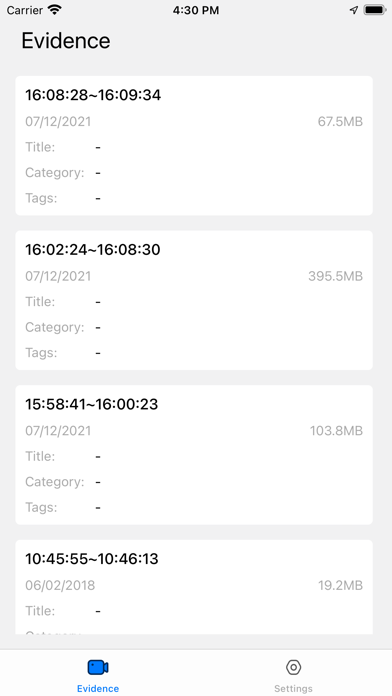Image resolution: width=392 pixels, height=696 pixels.
Task: Tap Category field of 16:02:24 recording
Action: [x=194, y=327]
